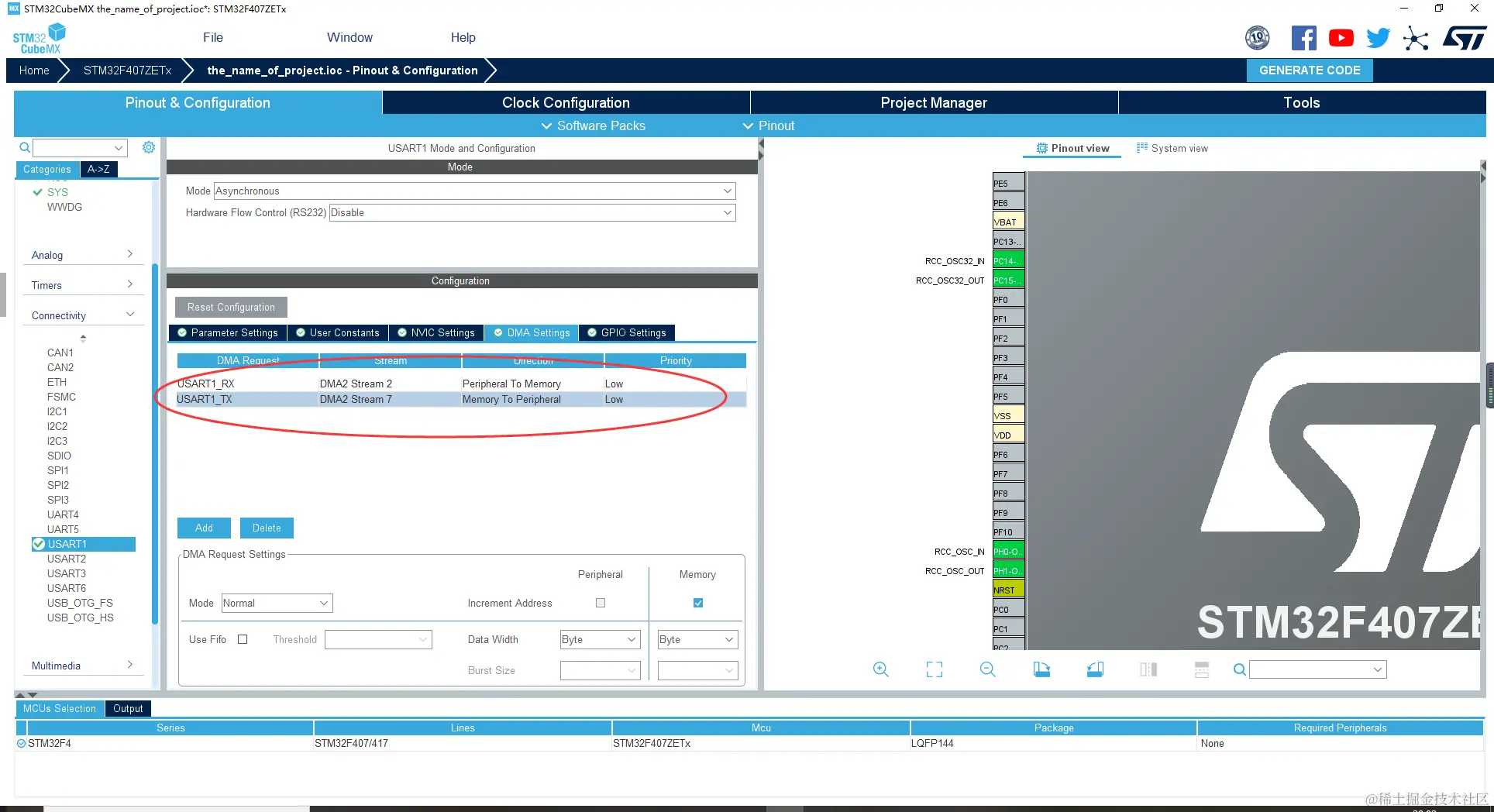
Task: Collapse the Connectivity category
Action: (82, 315)
